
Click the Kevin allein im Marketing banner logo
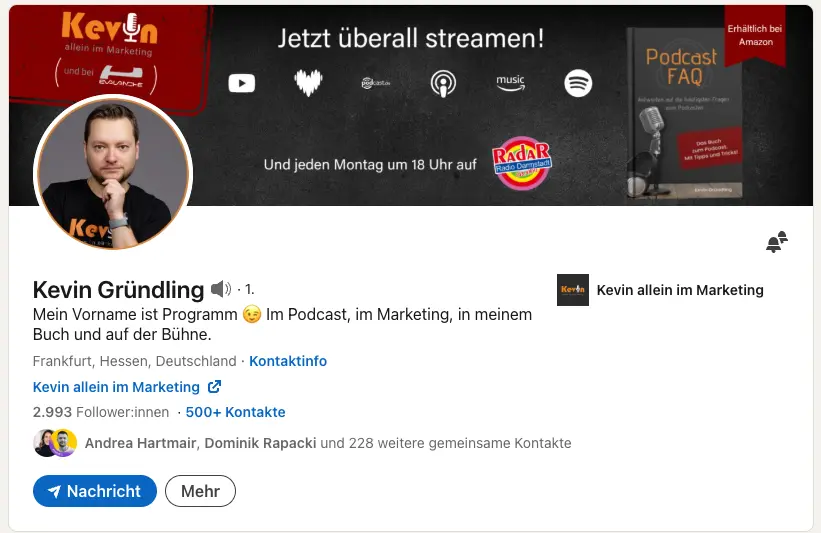[x=109, y=53]
